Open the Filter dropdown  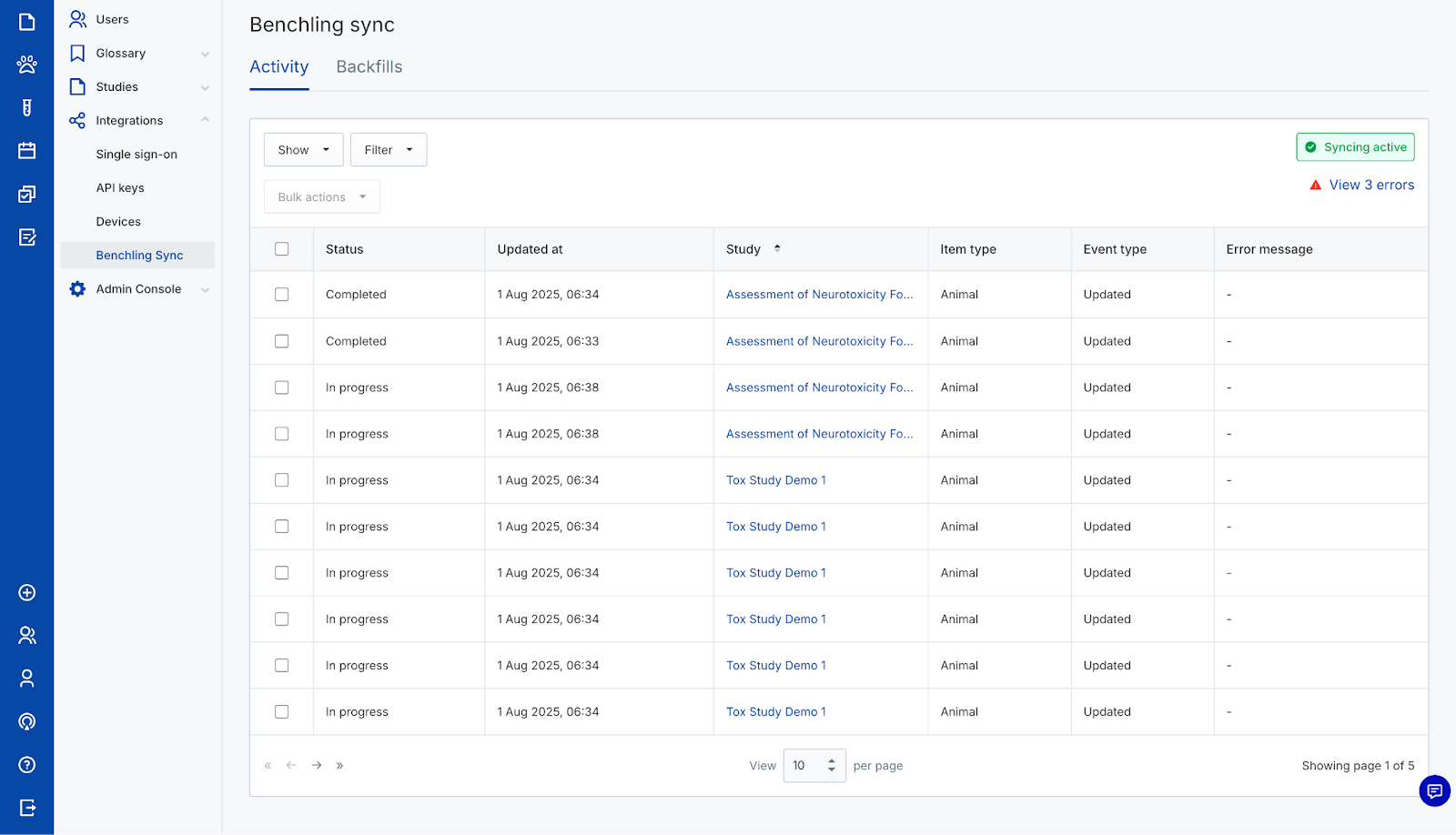pos(389,150)
